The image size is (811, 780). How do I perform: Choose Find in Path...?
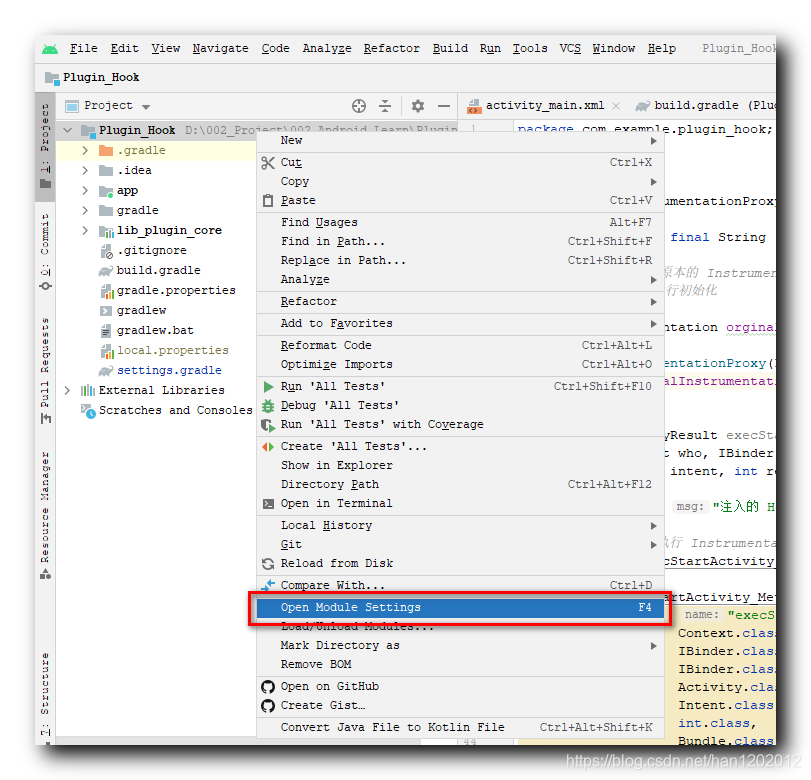[x=460, y=241]
